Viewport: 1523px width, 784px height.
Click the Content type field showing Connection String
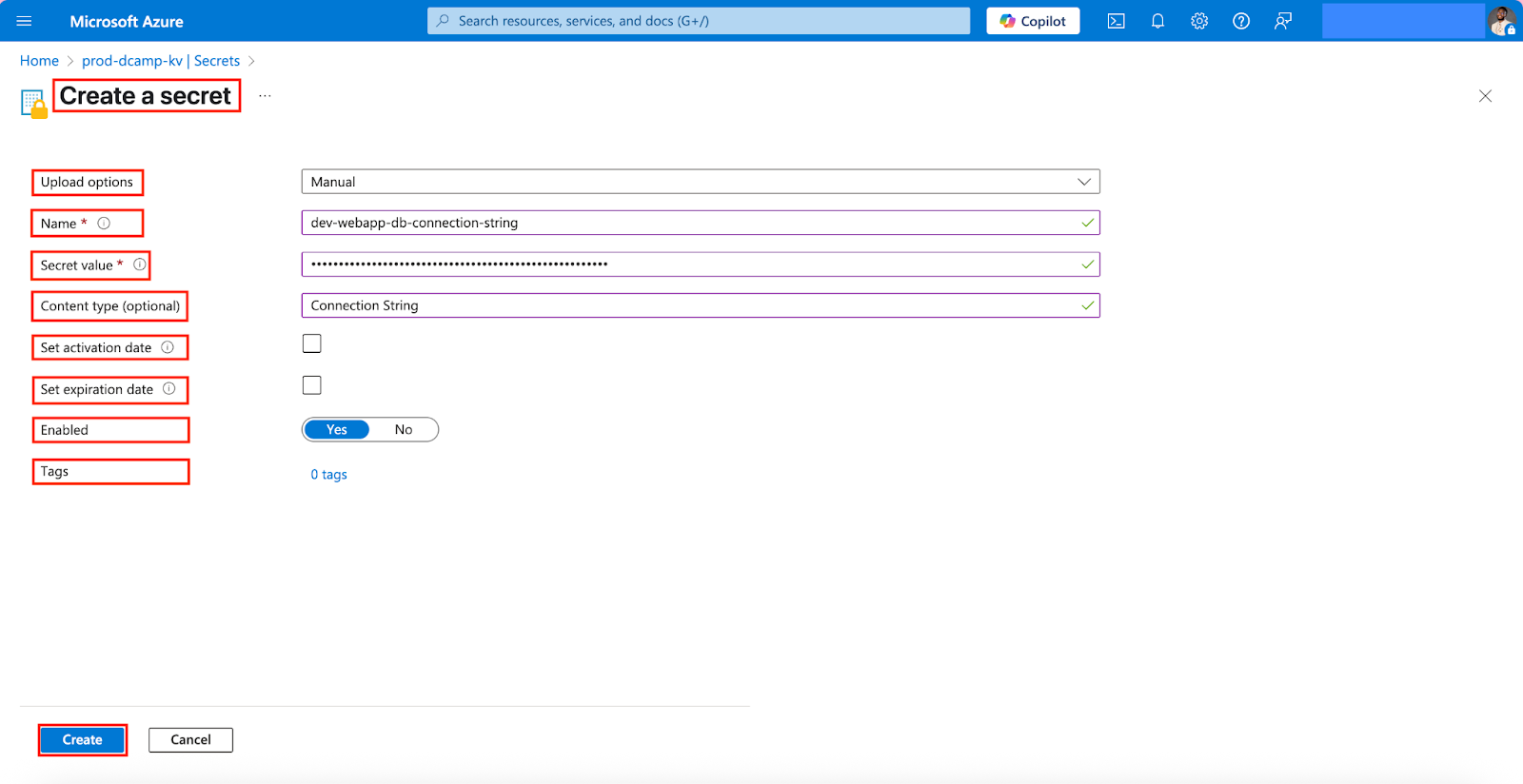pyautogui.click(x=701, y=305)
